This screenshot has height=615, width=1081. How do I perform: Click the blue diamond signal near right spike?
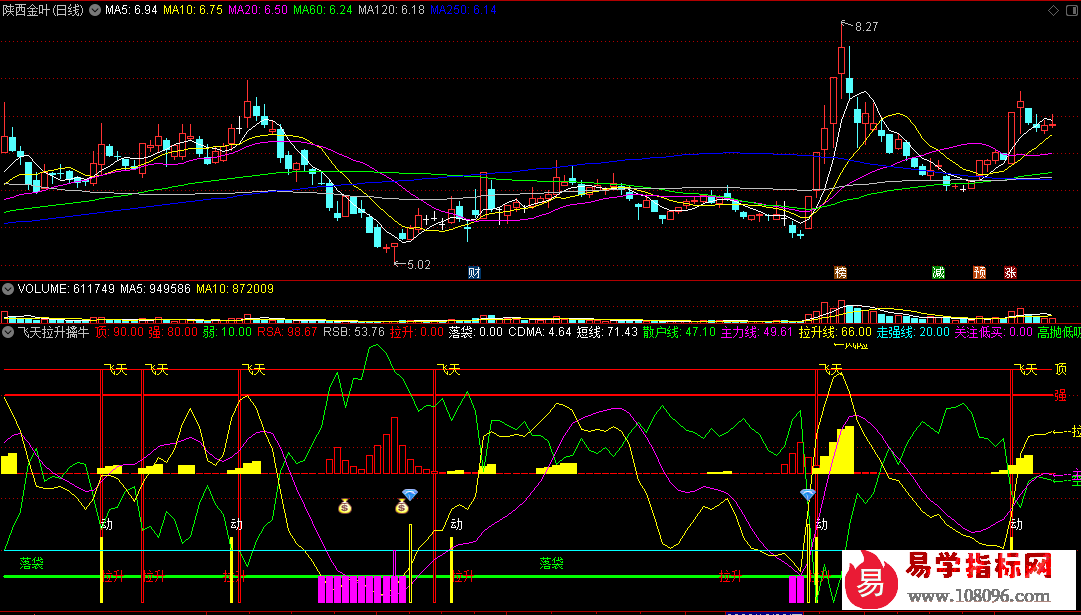(808, 494)
